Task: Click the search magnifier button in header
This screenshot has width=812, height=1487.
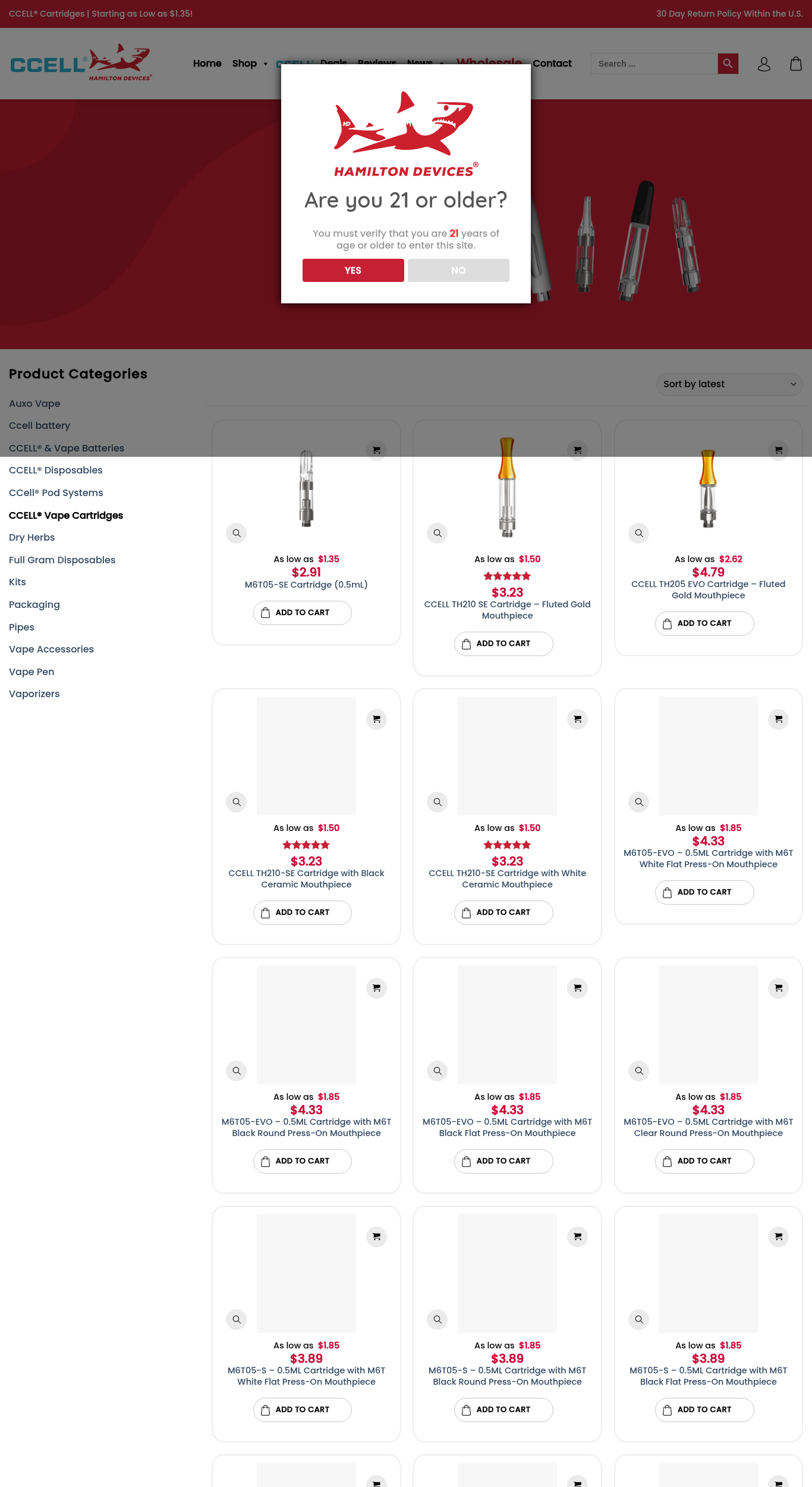Action: pos(728,64)
